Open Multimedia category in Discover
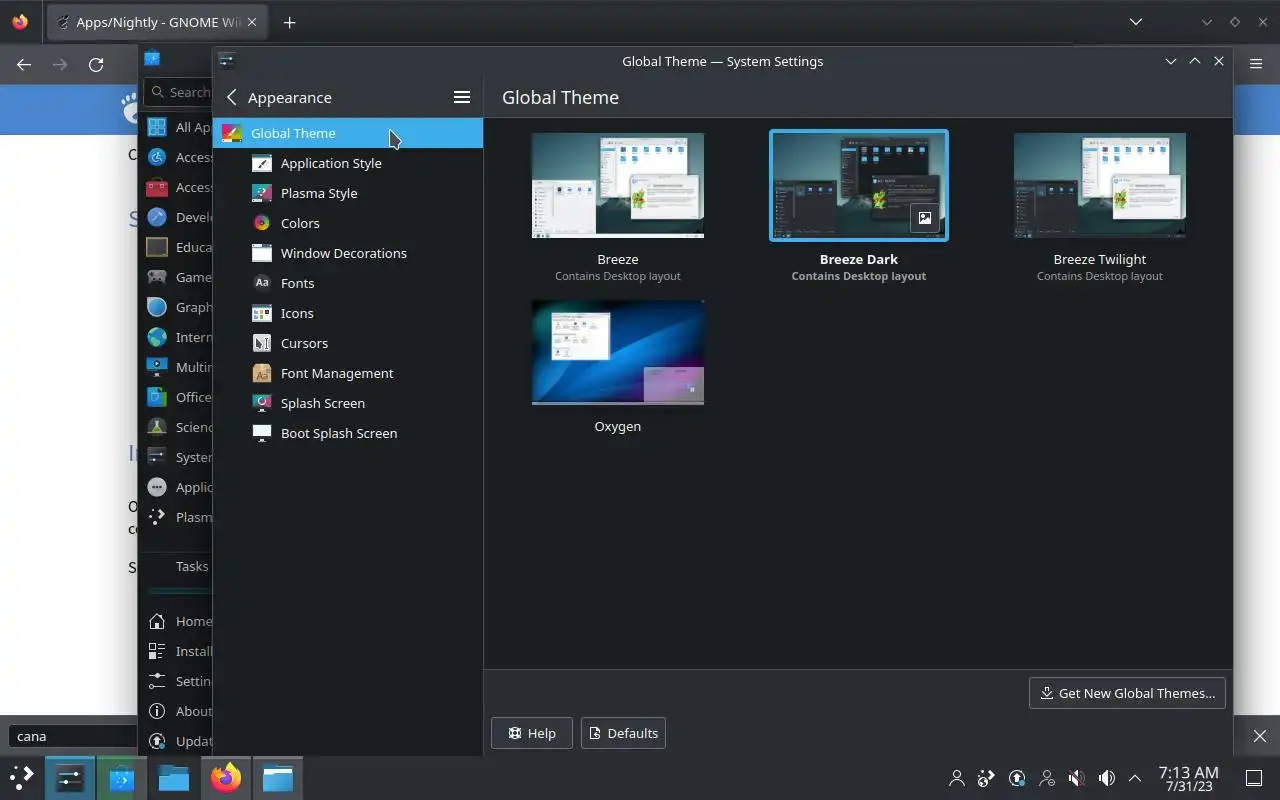This screenshot has height=800, width=1280. (177, 367)
